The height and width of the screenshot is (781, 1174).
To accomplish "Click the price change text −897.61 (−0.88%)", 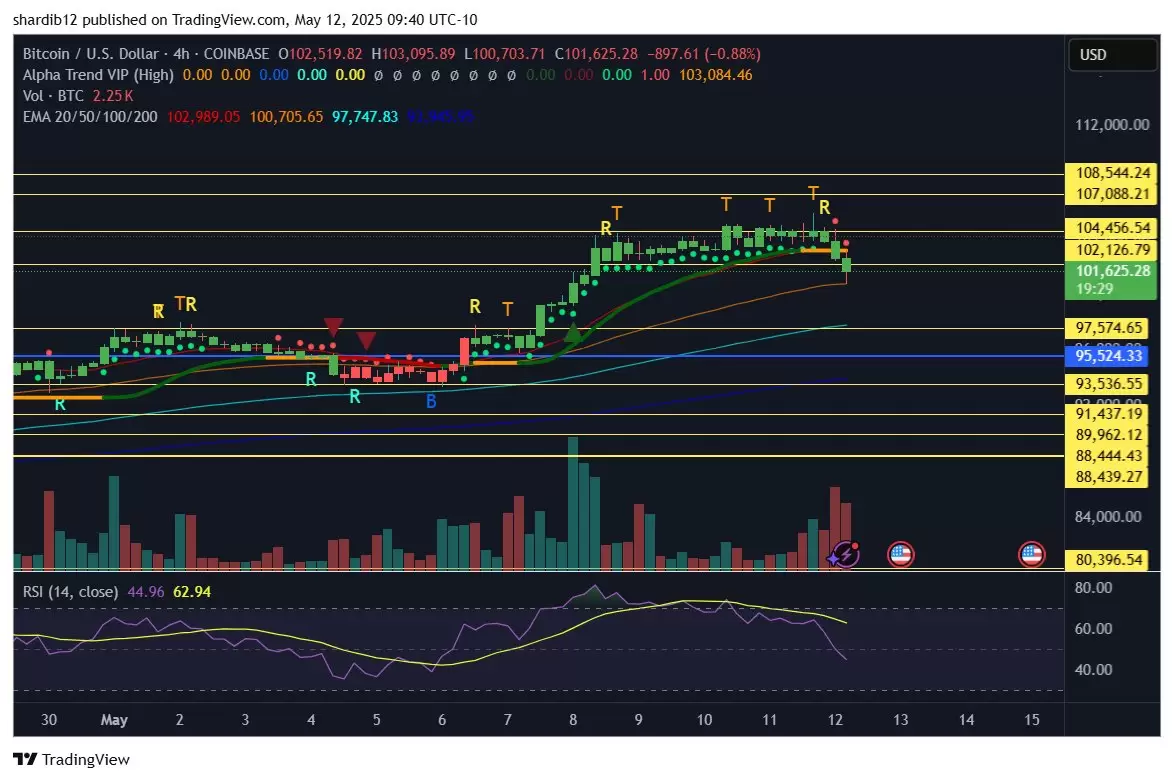I will (703, 54).
